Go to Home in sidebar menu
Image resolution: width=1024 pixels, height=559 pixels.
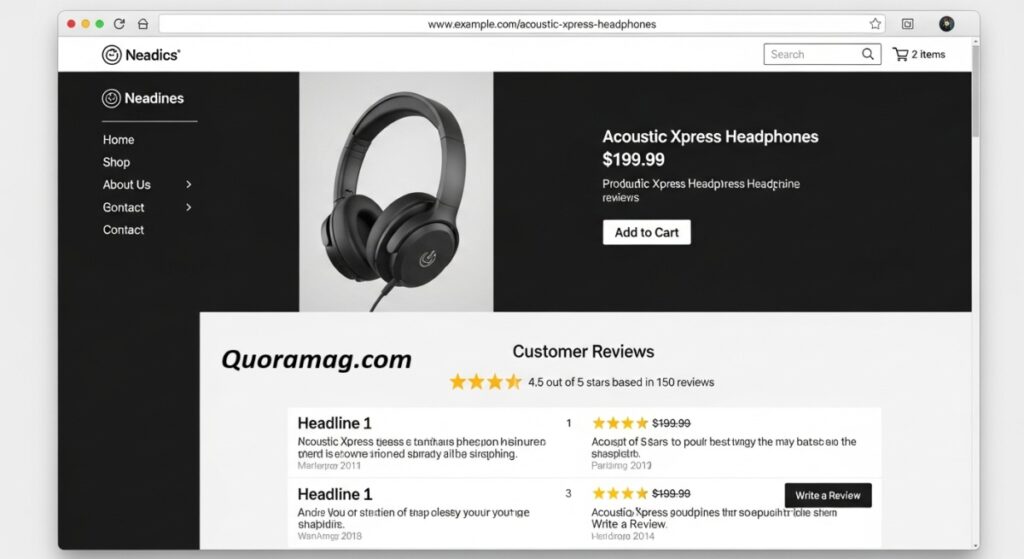click(x=118, y=140)
